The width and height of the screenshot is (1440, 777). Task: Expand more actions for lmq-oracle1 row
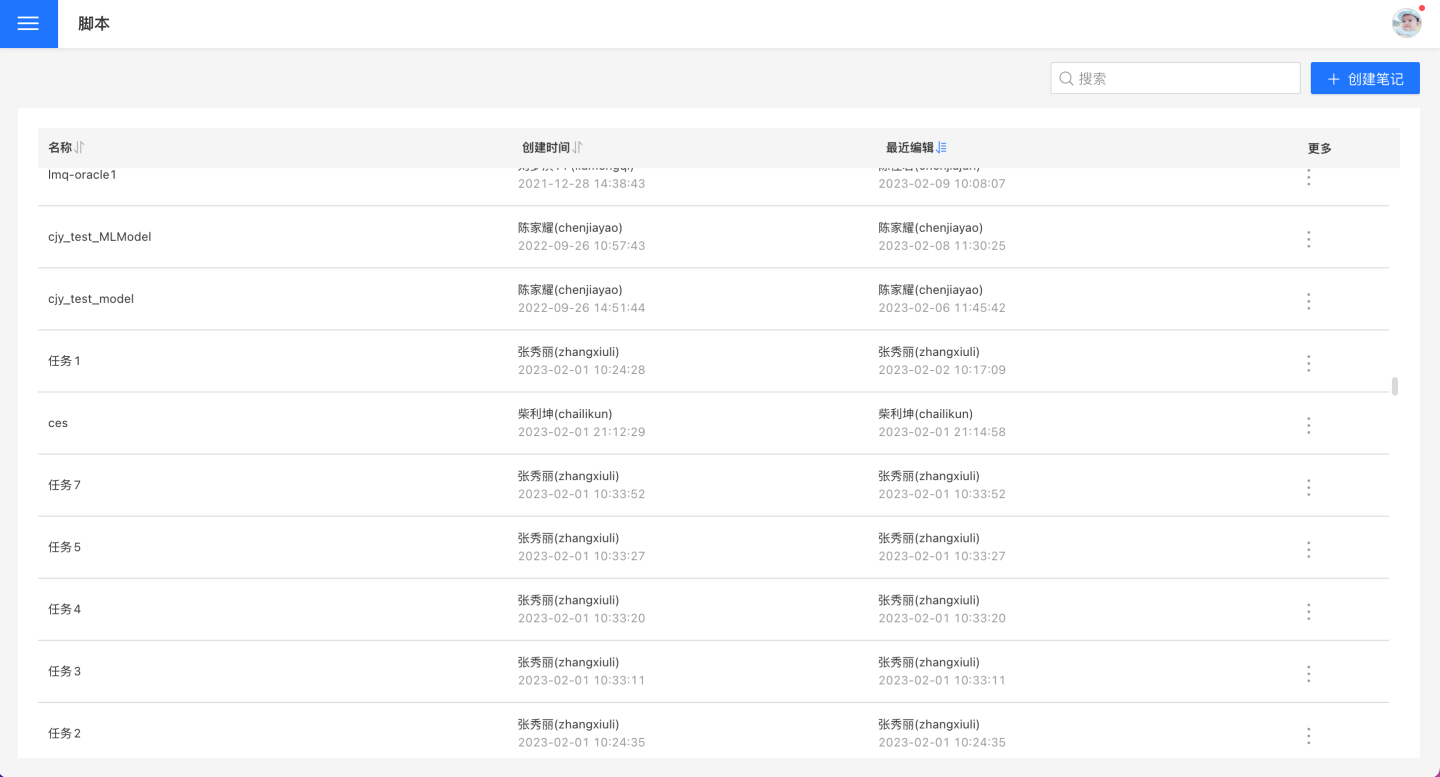tap(1308, 178)
